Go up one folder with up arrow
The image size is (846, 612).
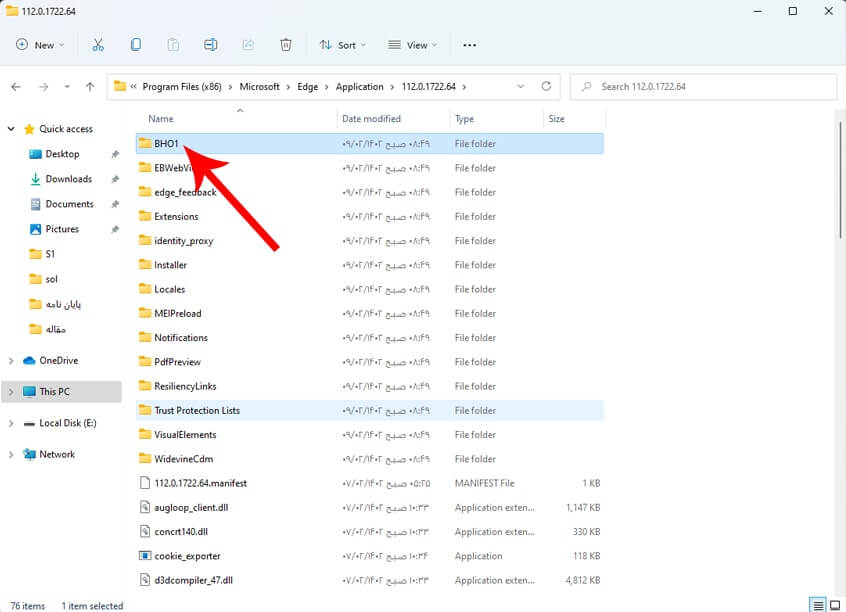90,87
